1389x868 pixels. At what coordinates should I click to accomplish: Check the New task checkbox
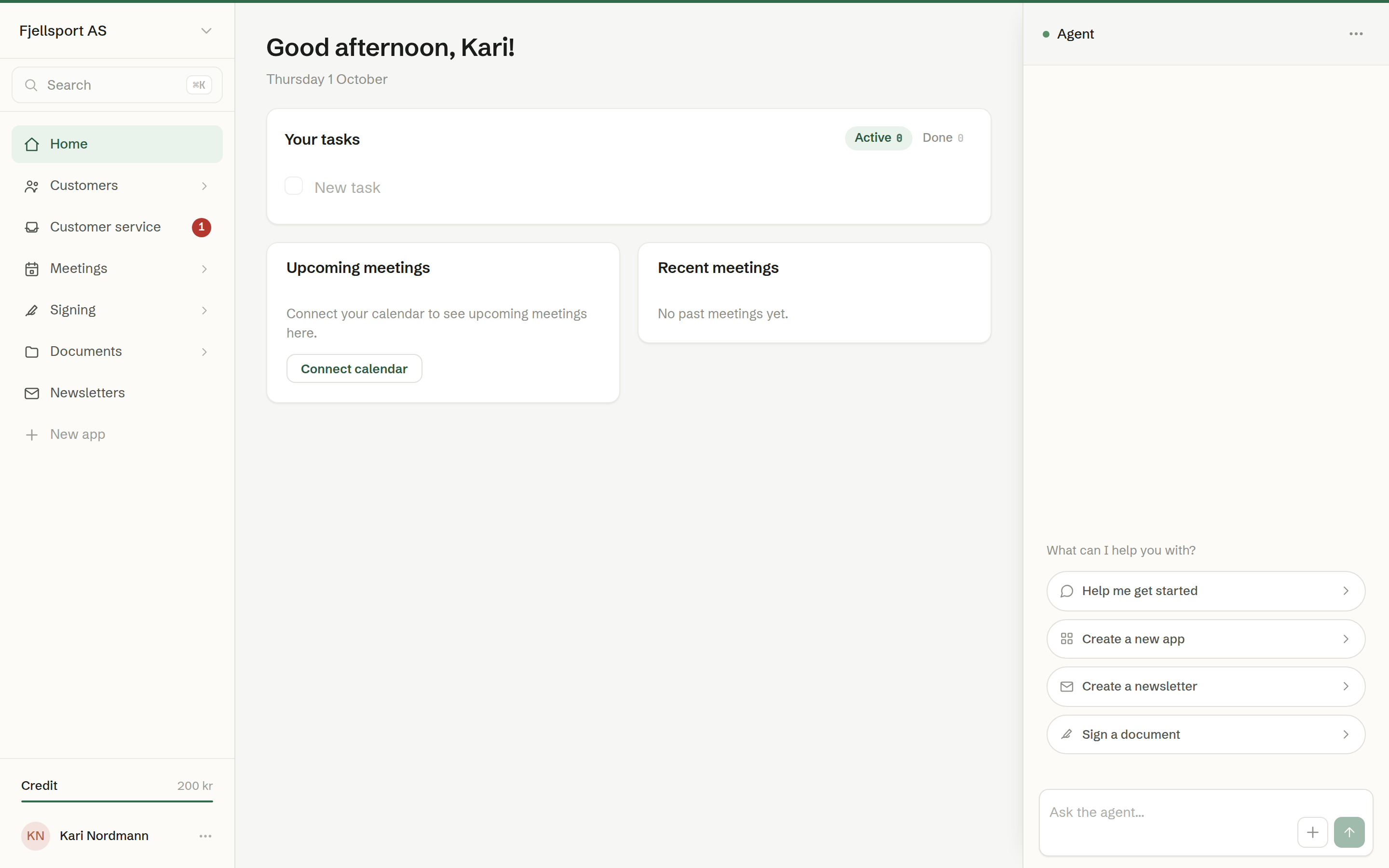(294, 186)
